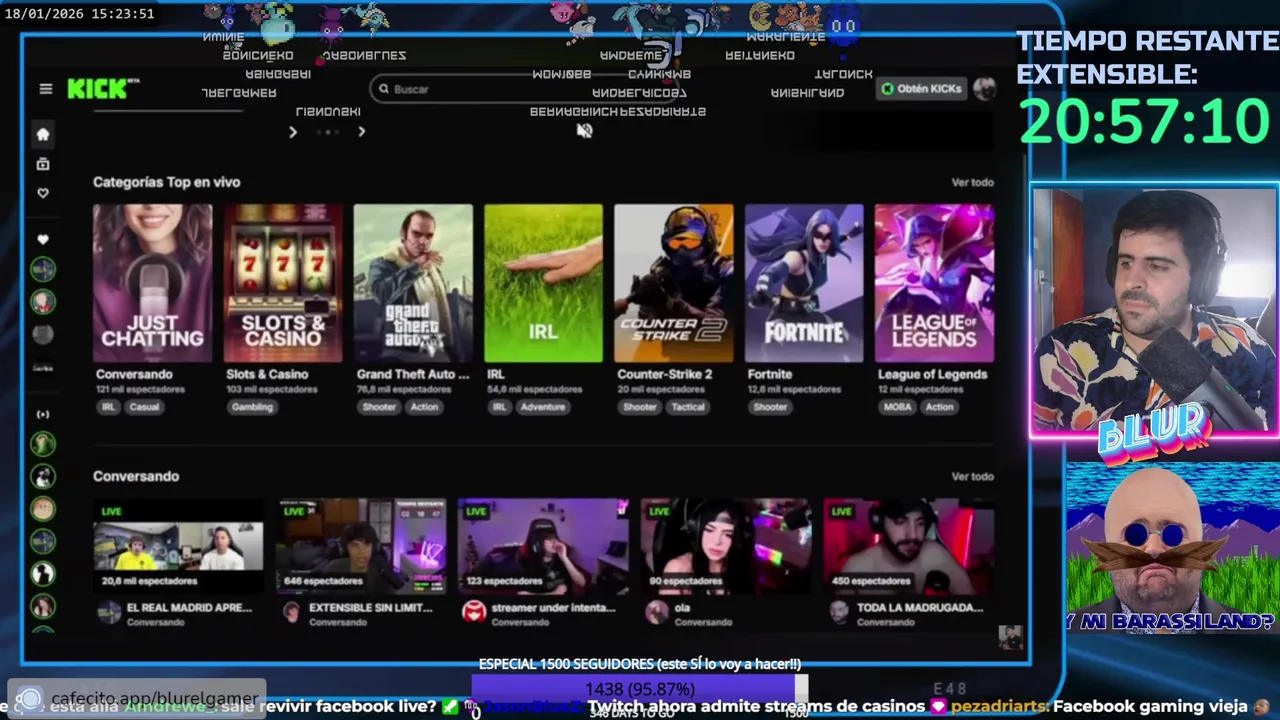This screenshot has width=1280, height=720.
Task: Open Following via the outlined heart sidebar icon
Action: click(42, 193)
